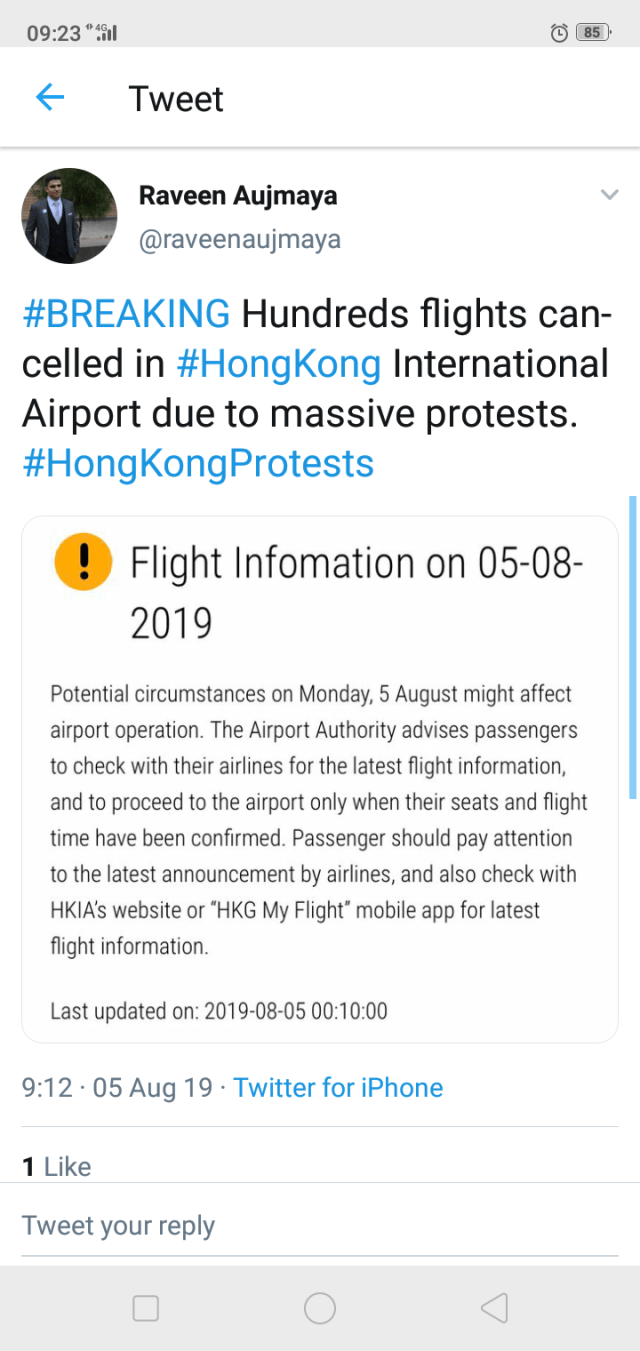Tap the @raveenaujmaya handle

pos(239,240)
